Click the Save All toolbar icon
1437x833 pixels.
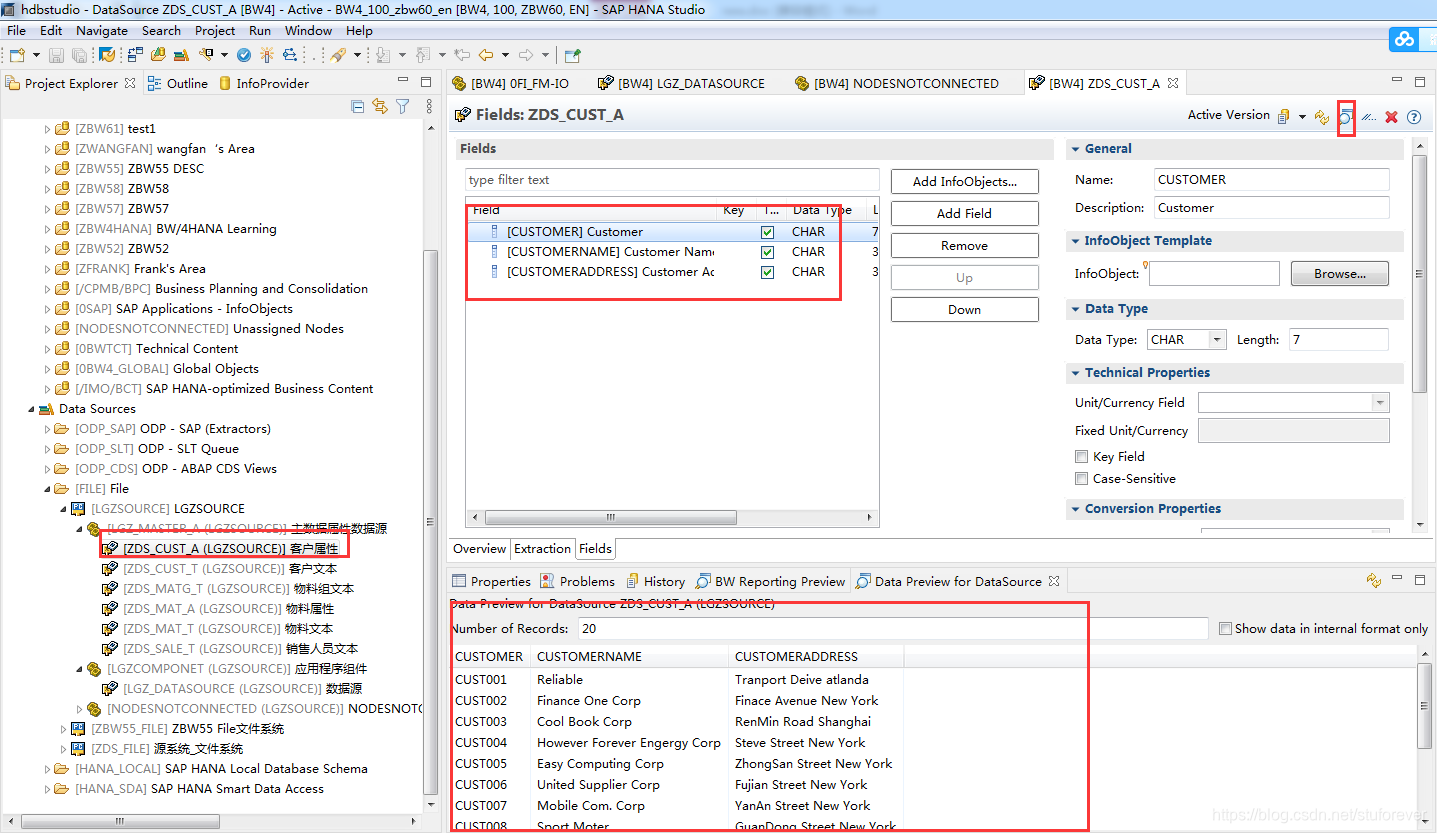point(79,55)
